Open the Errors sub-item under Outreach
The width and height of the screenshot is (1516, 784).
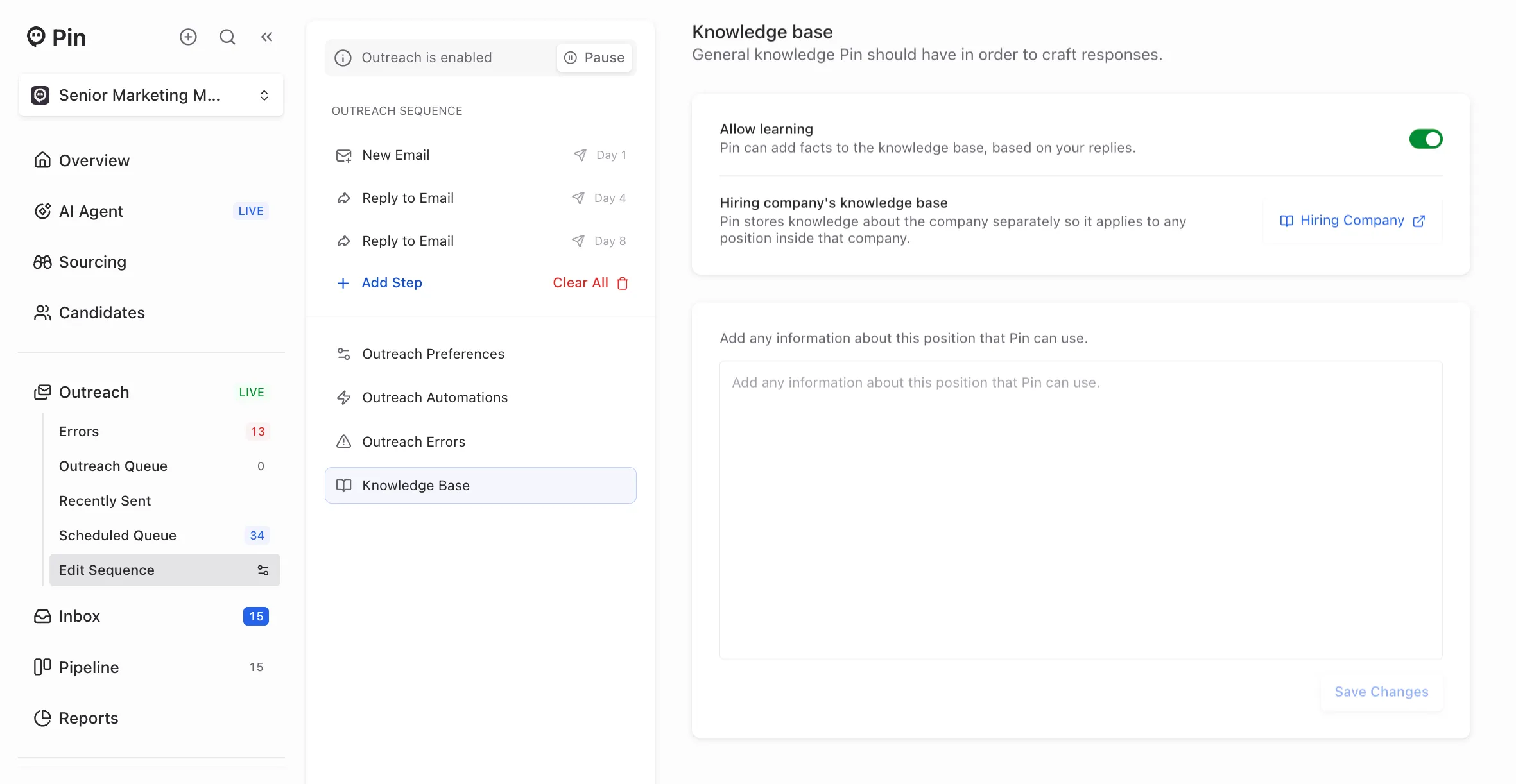[x=164, y=431]
